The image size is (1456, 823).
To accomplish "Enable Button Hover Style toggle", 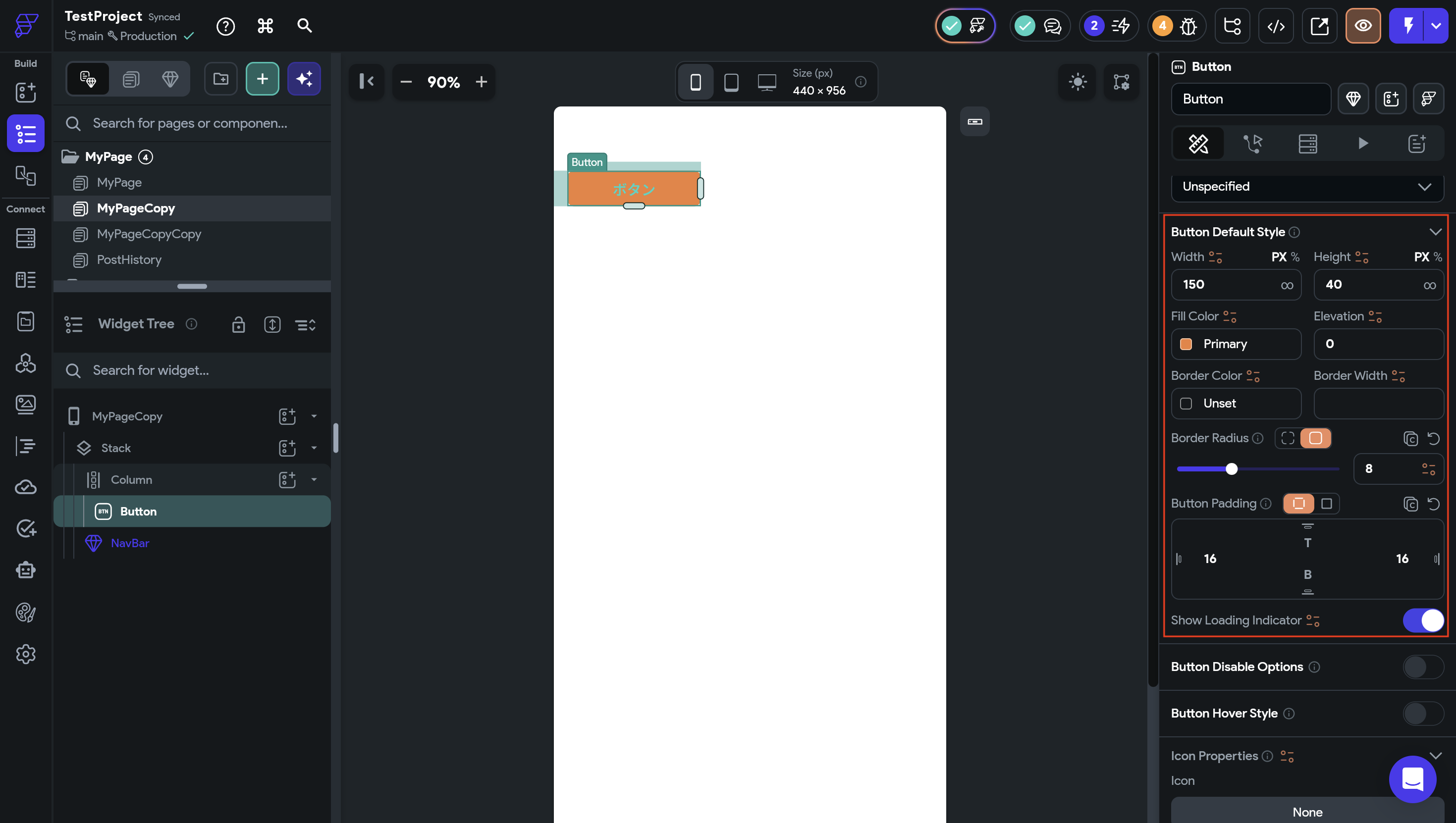I will click(1423, 714).
